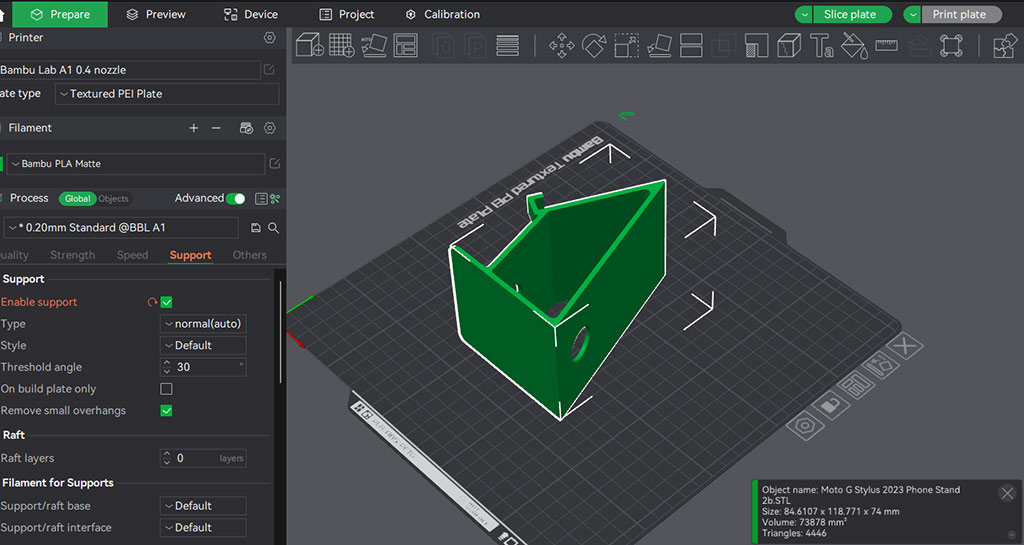The height and width of the screenshot is (545, 1024).
Task: Click the Slice plate button
Action: click(x=849, y=14)
